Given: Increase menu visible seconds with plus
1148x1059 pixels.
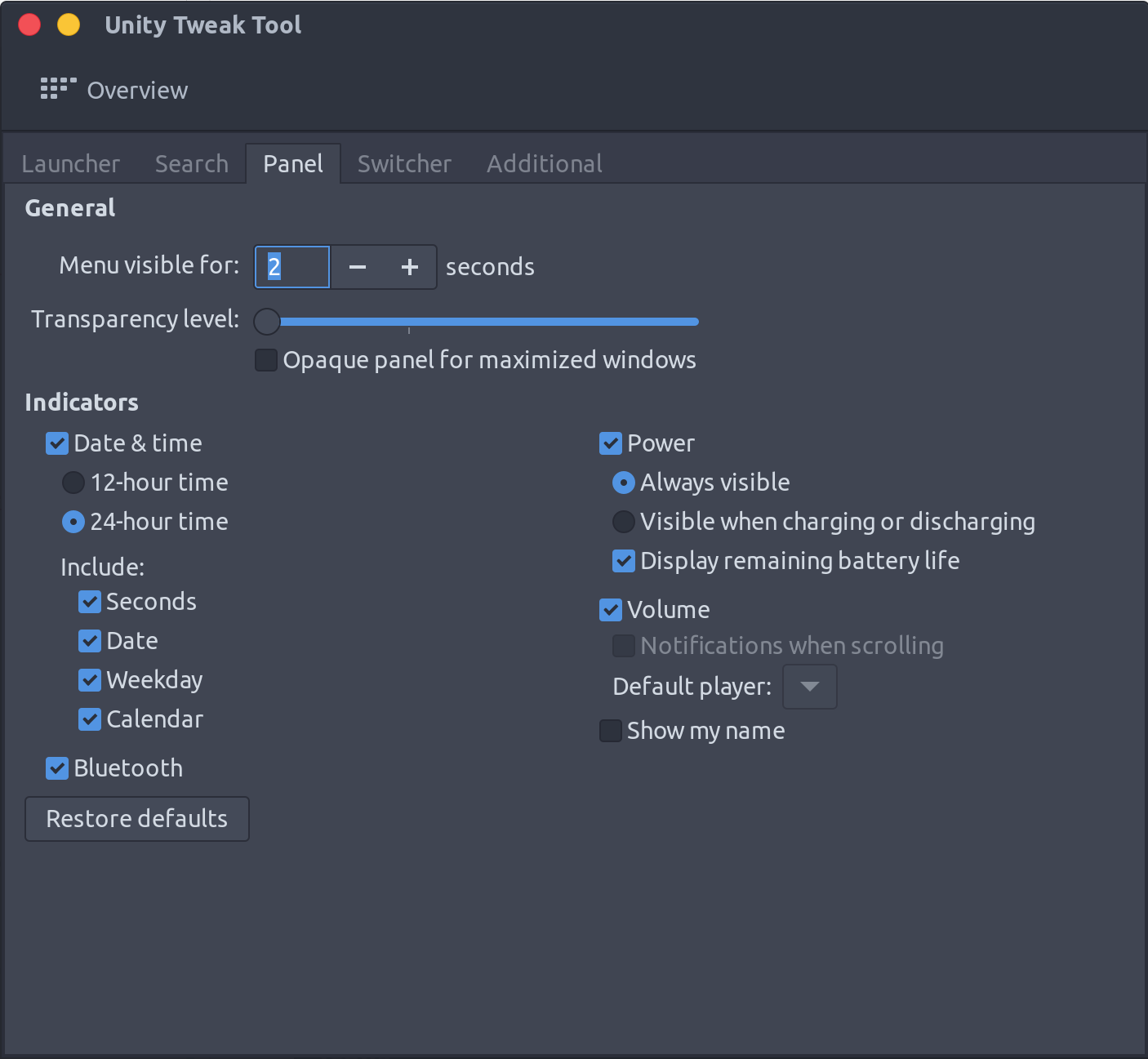Looking at the screenshot, I should (410, 267).
